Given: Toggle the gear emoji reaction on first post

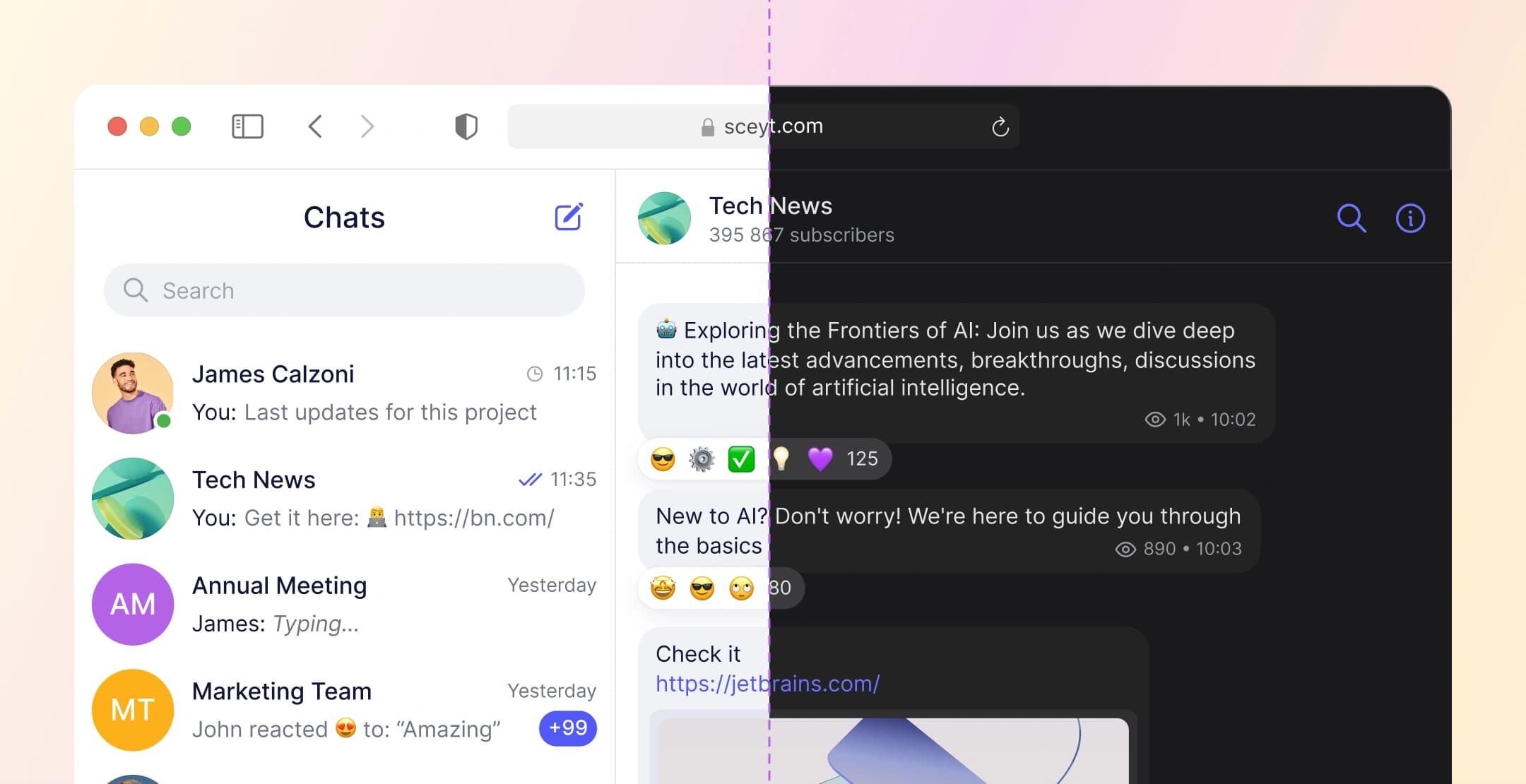Looking at the screenshot, I should point(701,459).
